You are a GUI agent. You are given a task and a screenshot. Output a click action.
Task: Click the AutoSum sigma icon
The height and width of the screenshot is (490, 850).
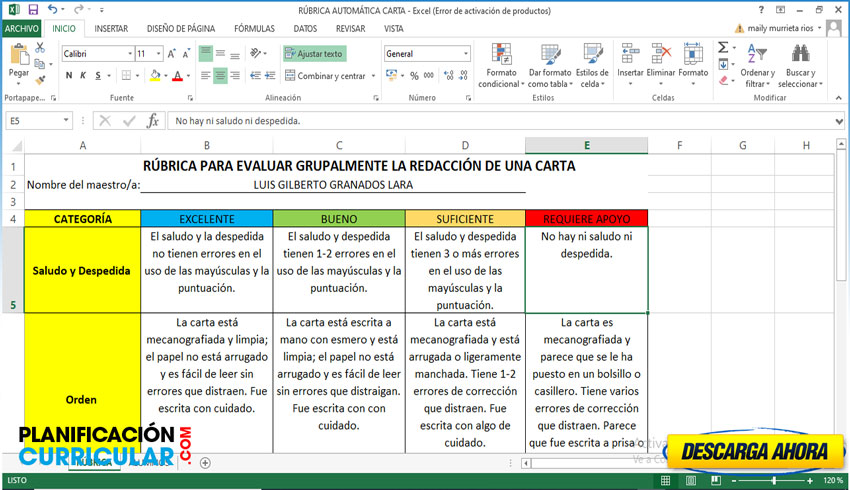(x=723, y=48)
